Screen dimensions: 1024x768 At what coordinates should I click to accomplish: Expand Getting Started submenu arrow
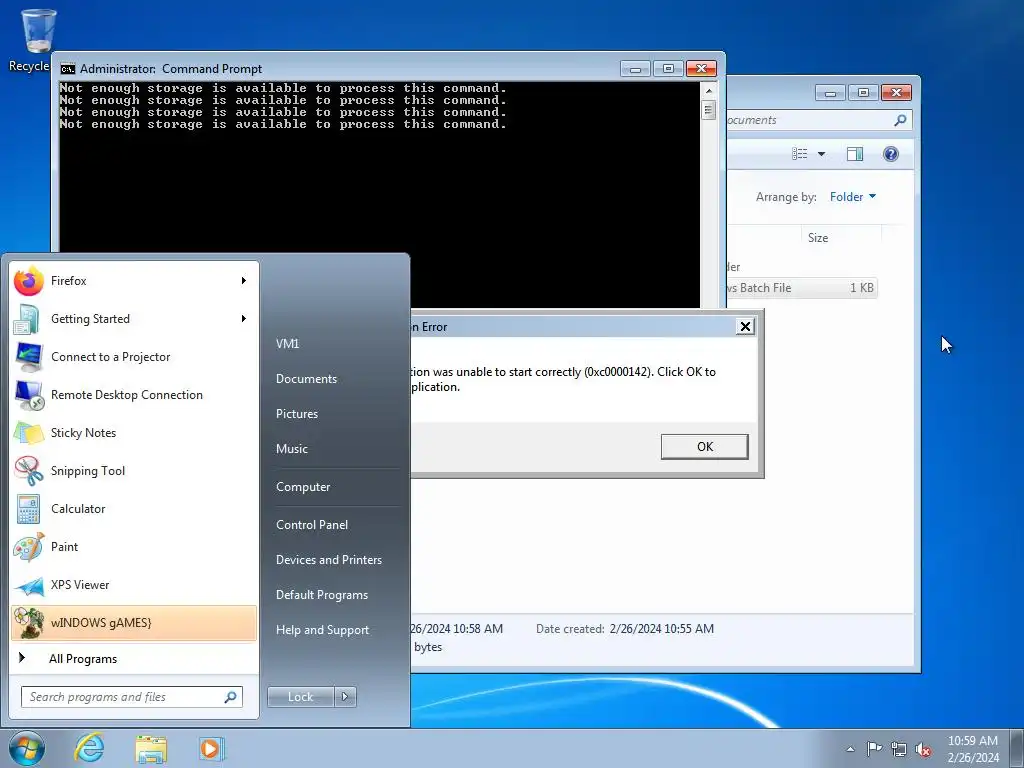pos(244,319)
